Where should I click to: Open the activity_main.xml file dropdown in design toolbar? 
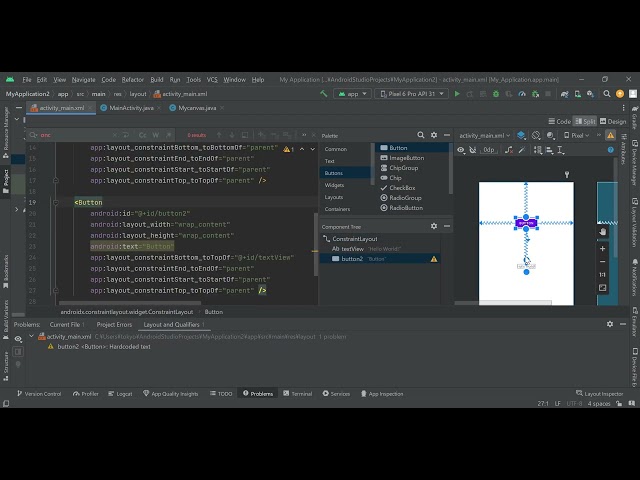point(484,135)
